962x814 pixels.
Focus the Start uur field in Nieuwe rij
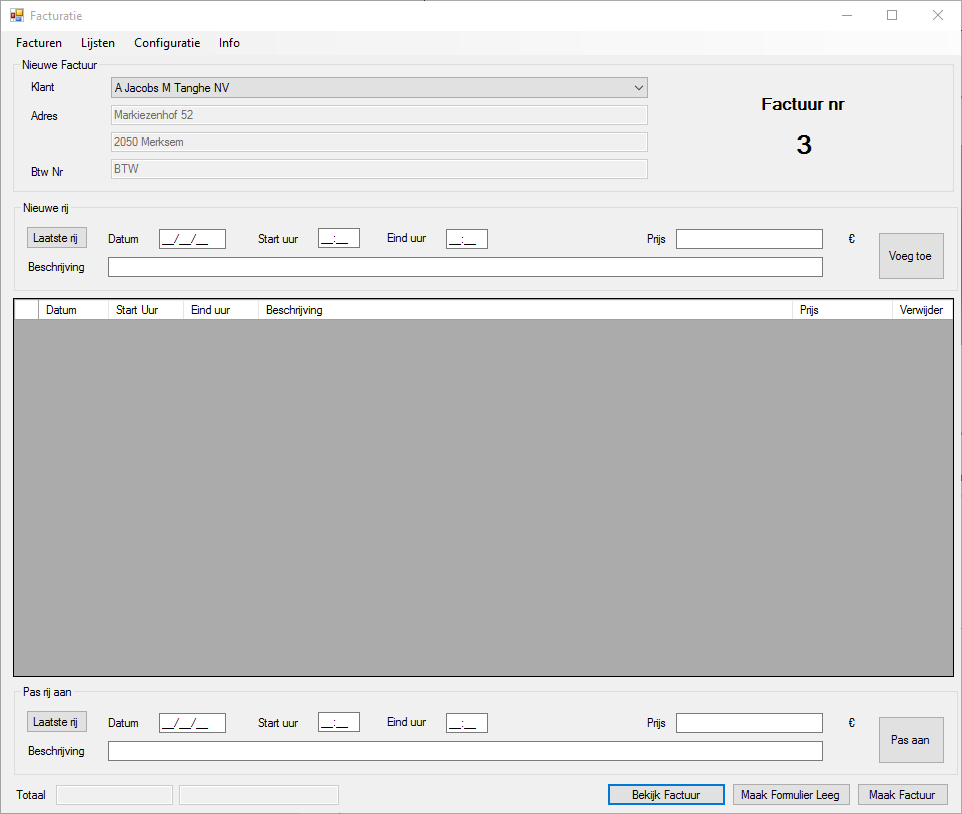pyautogui.click(x=338, y=239)
